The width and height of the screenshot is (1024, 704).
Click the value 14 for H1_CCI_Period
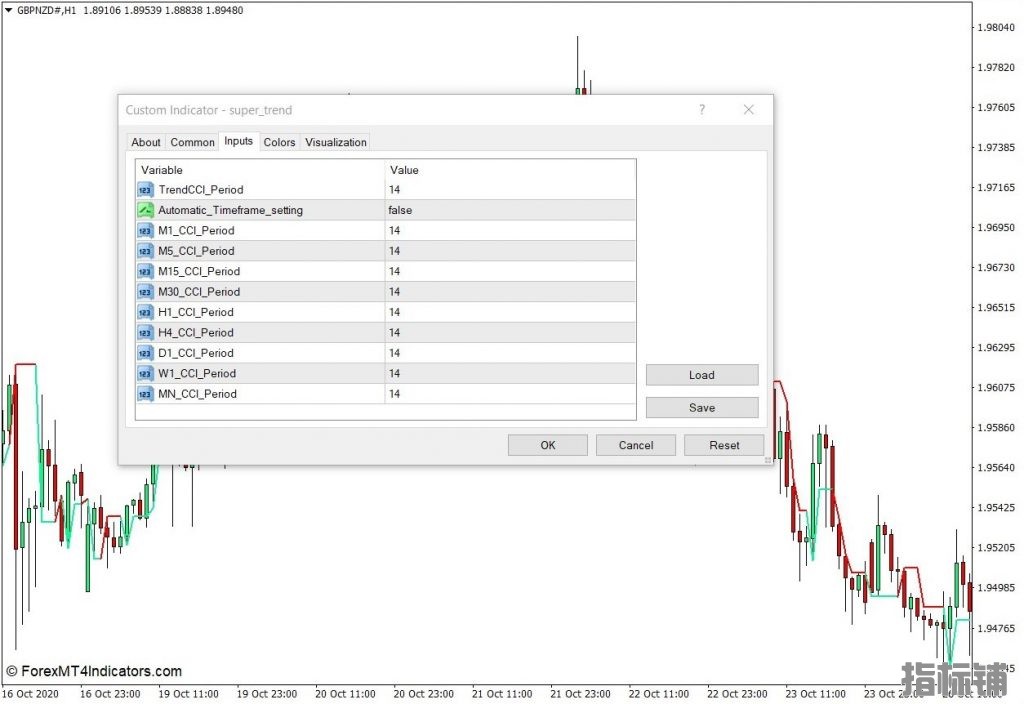coord(394,312)
